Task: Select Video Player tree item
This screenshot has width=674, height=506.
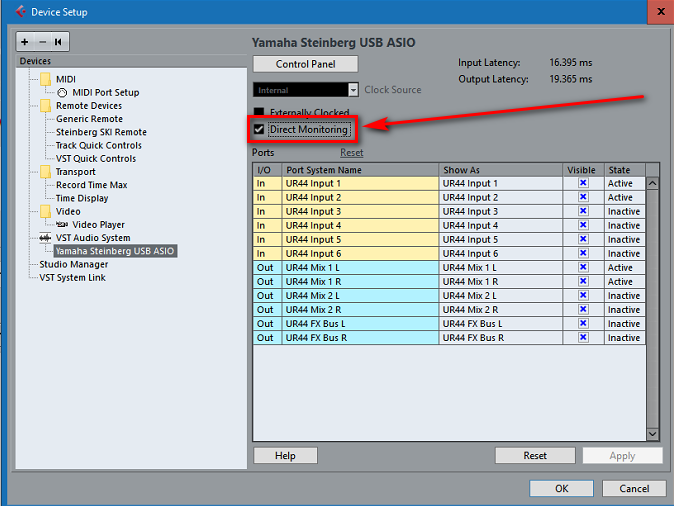Action: coord(98,224)
